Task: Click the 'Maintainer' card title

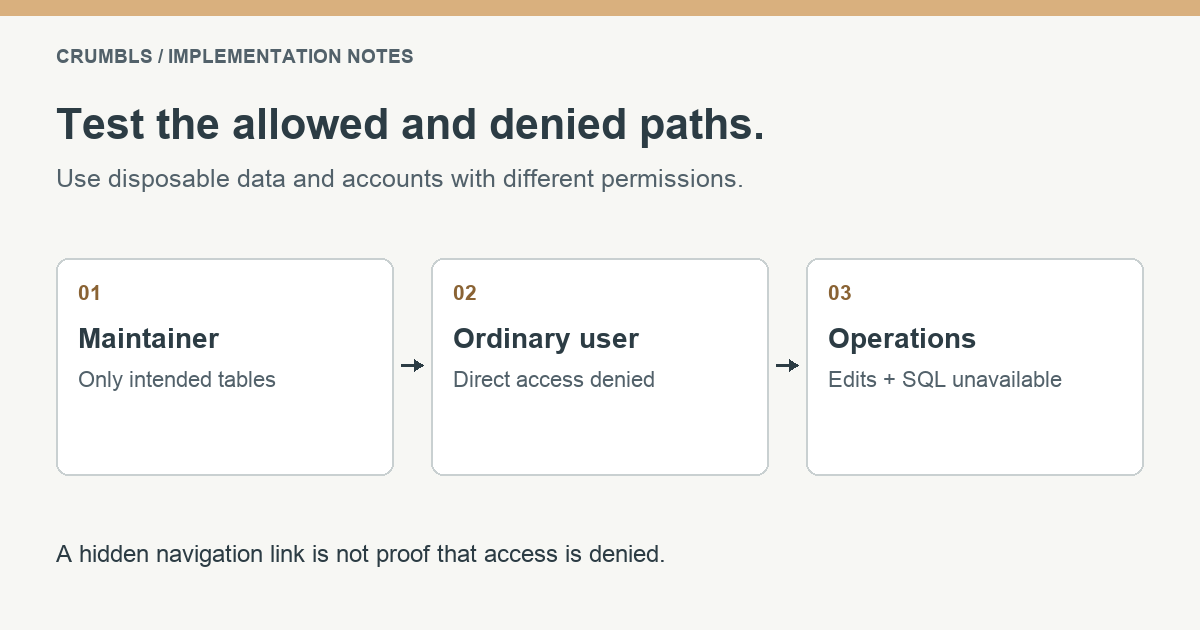Action: point(148,339)
